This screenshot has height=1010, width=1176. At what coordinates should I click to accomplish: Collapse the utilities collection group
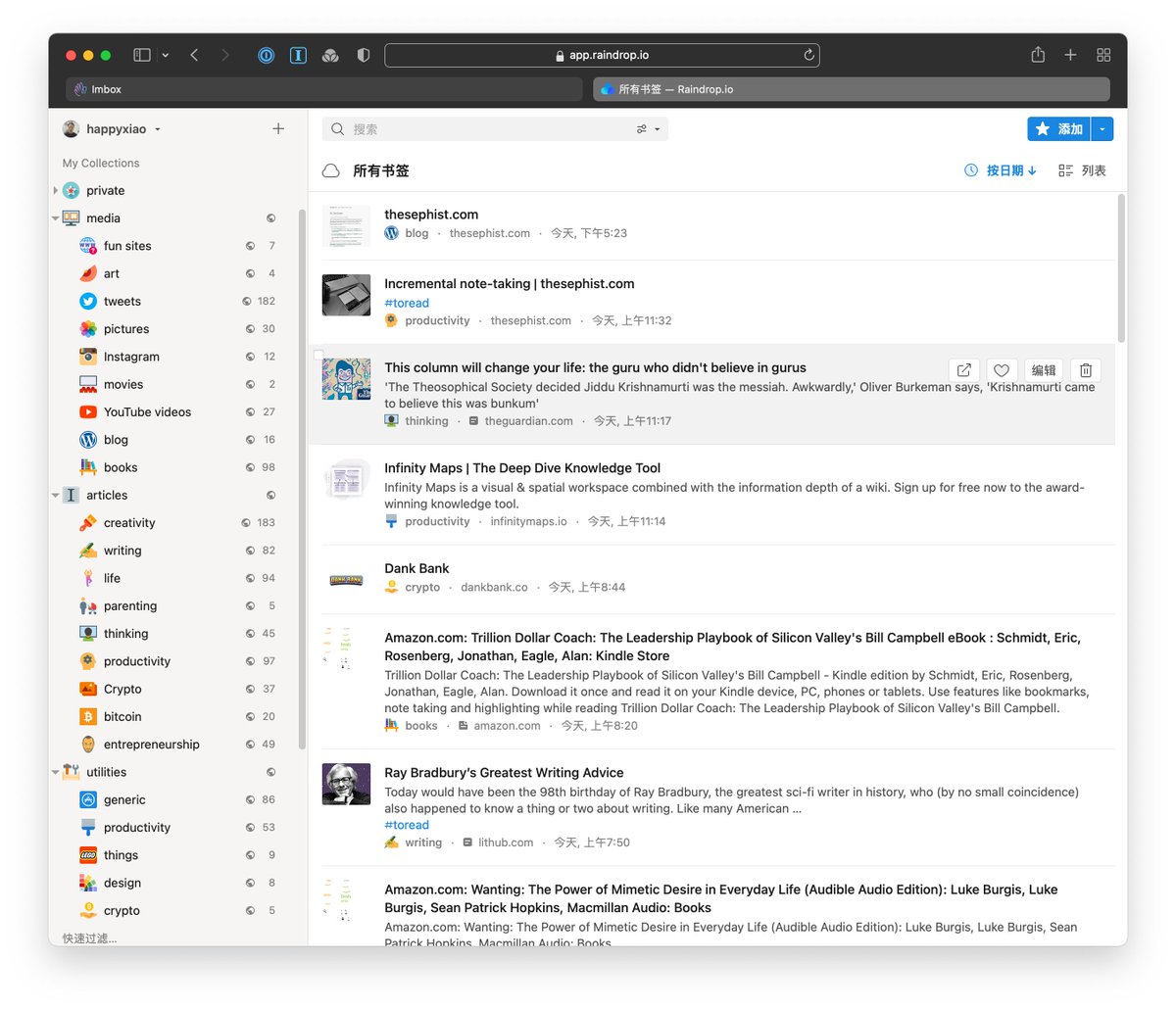tap(56, 772)
